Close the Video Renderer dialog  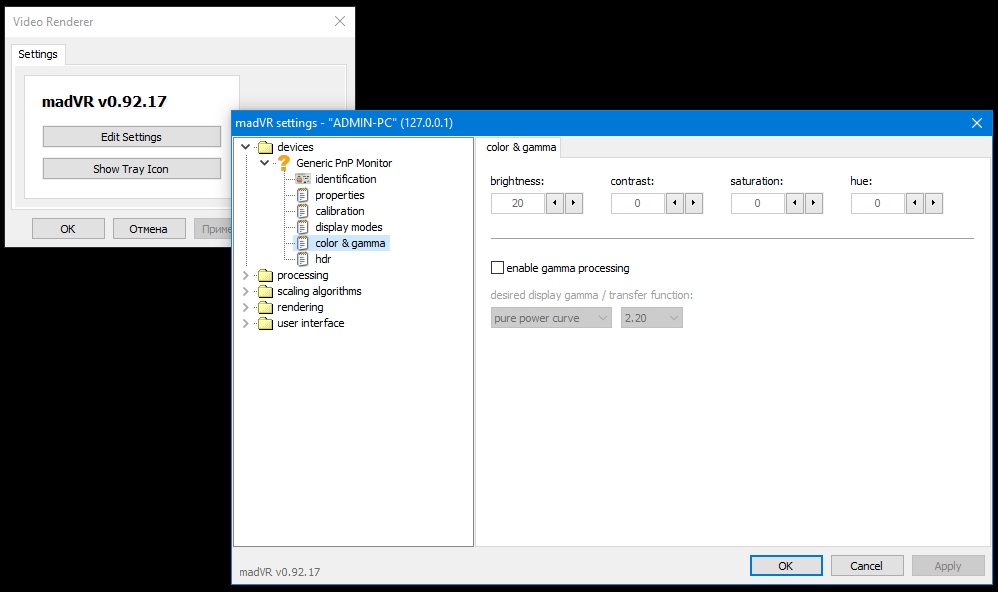tap(340, 21)
